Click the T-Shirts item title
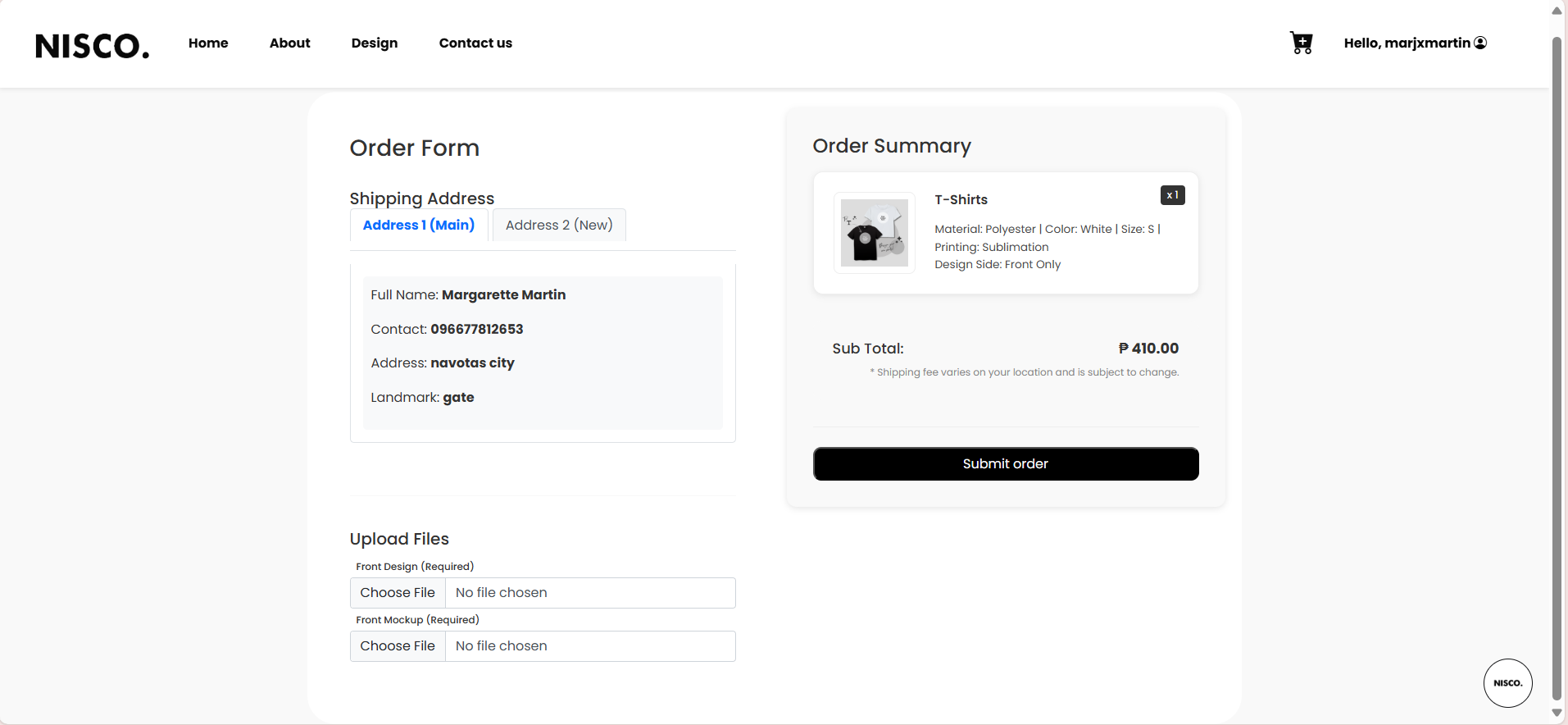The image size is (1568, 725). (x=961, y=199)
